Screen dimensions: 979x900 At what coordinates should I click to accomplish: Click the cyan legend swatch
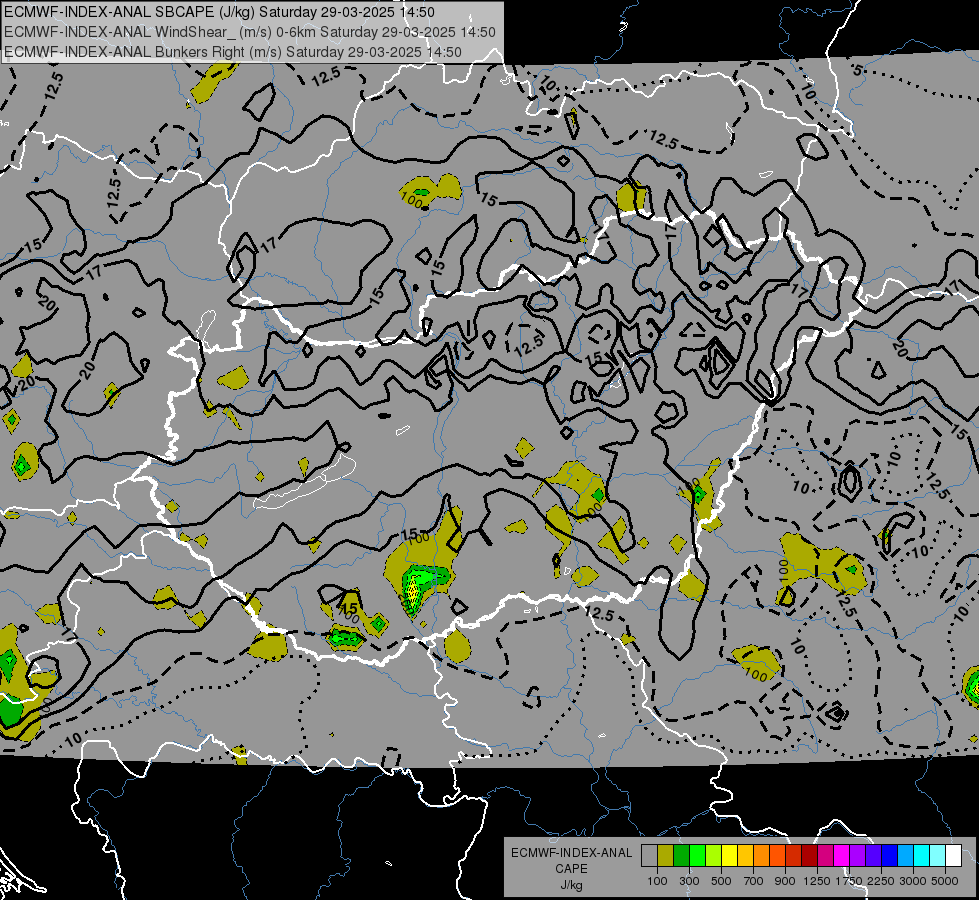click(922, 855)
